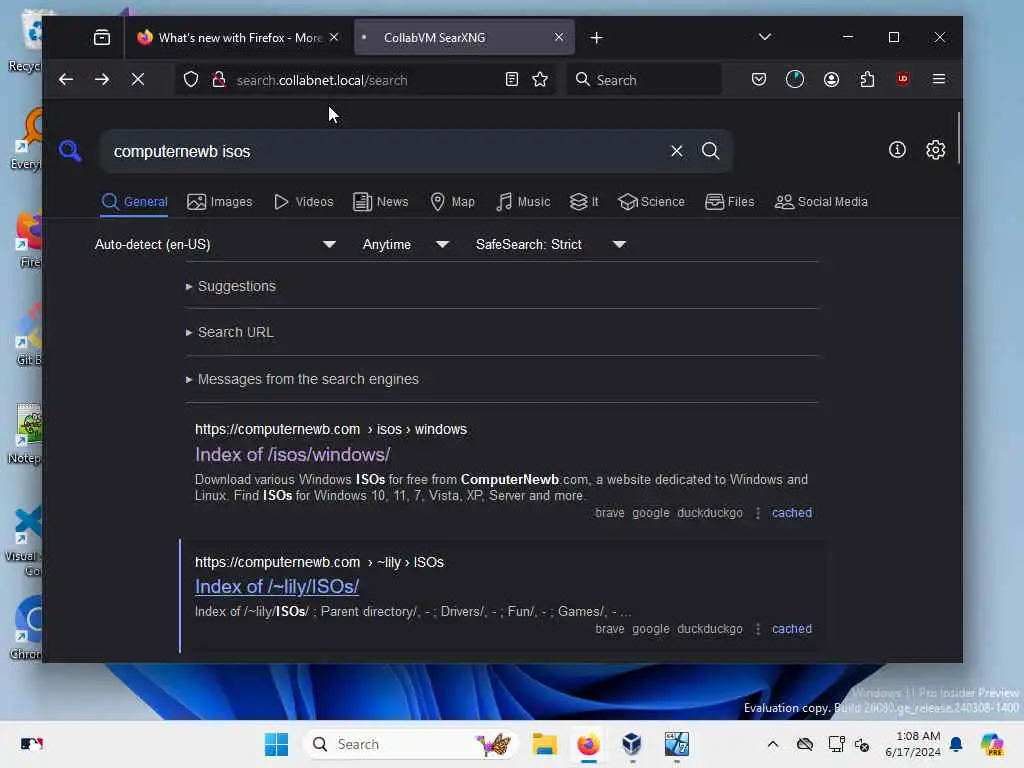Open the notification bell in taskbar
Image resolution: width=1024 pixels, height=768 pixels.
pos(956,744)
